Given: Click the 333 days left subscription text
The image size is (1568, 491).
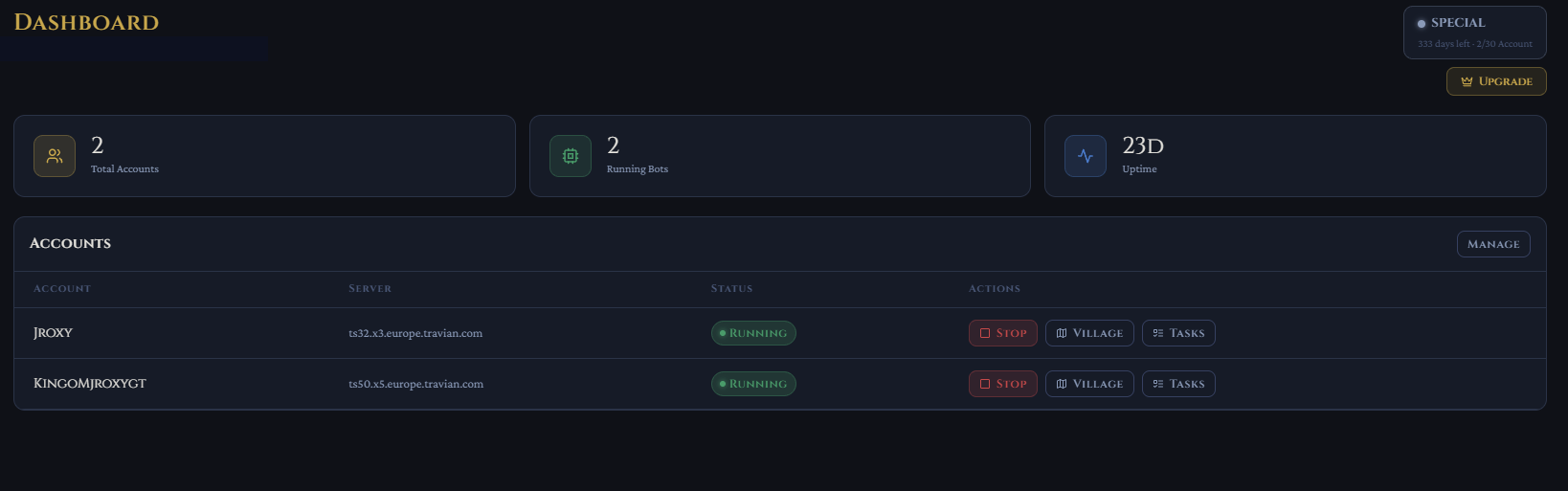Looking at the screenshot, I should pos(1475,44).
